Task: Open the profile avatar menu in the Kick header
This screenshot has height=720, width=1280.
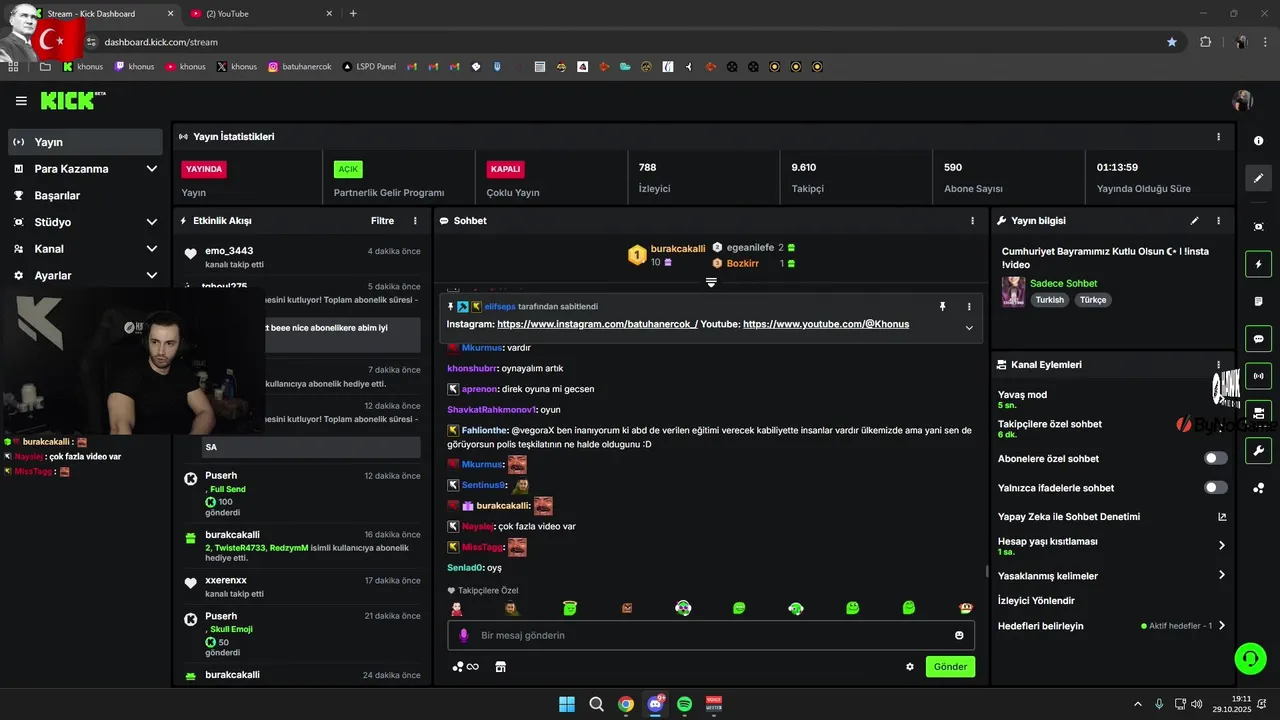Action: coord(1243,101)
